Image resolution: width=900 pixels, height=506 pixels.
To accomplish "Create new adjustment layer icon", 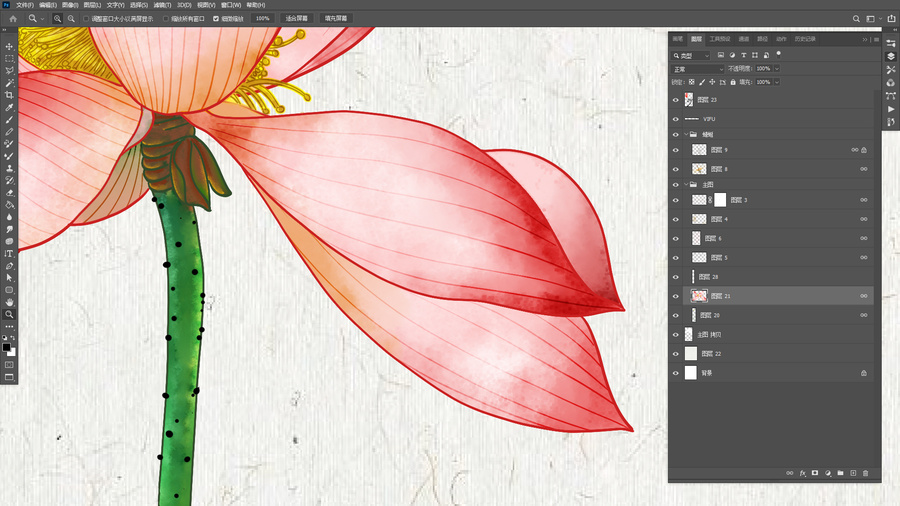I will tap(828, 473).
